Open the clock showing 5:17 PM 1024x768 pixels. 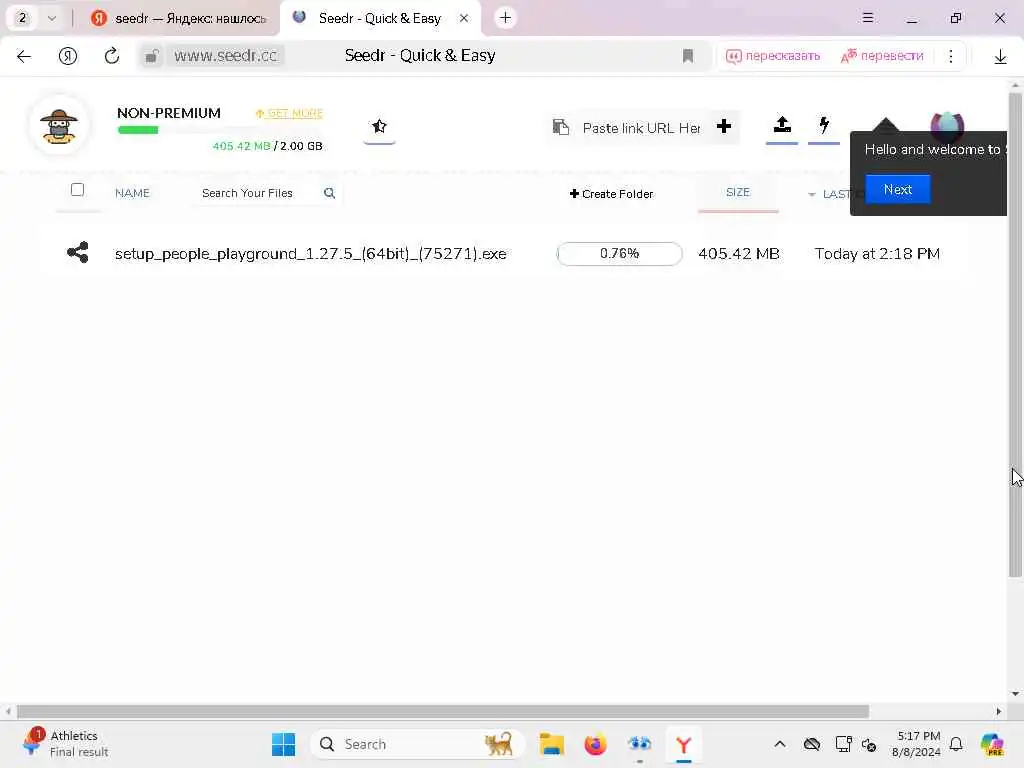[x=917, y=744]
